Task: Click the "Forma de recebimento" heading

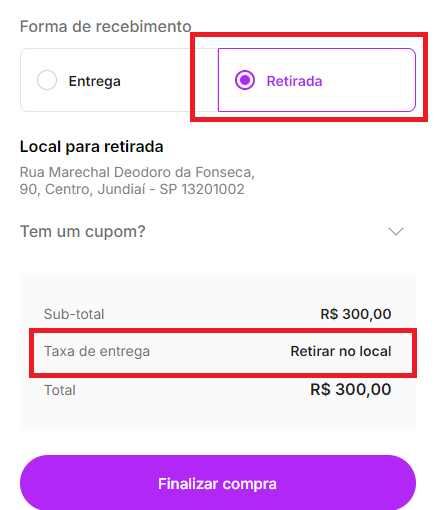Action: [x=106, y=26]
